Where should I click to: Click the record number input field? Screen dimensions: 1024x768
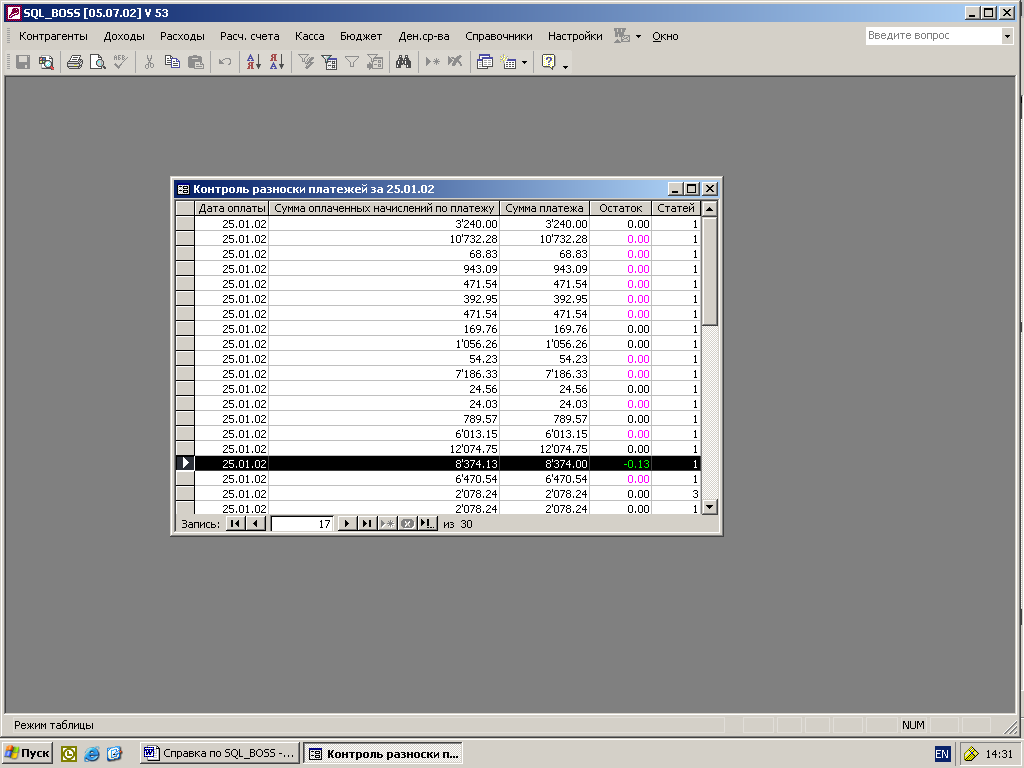302,523
